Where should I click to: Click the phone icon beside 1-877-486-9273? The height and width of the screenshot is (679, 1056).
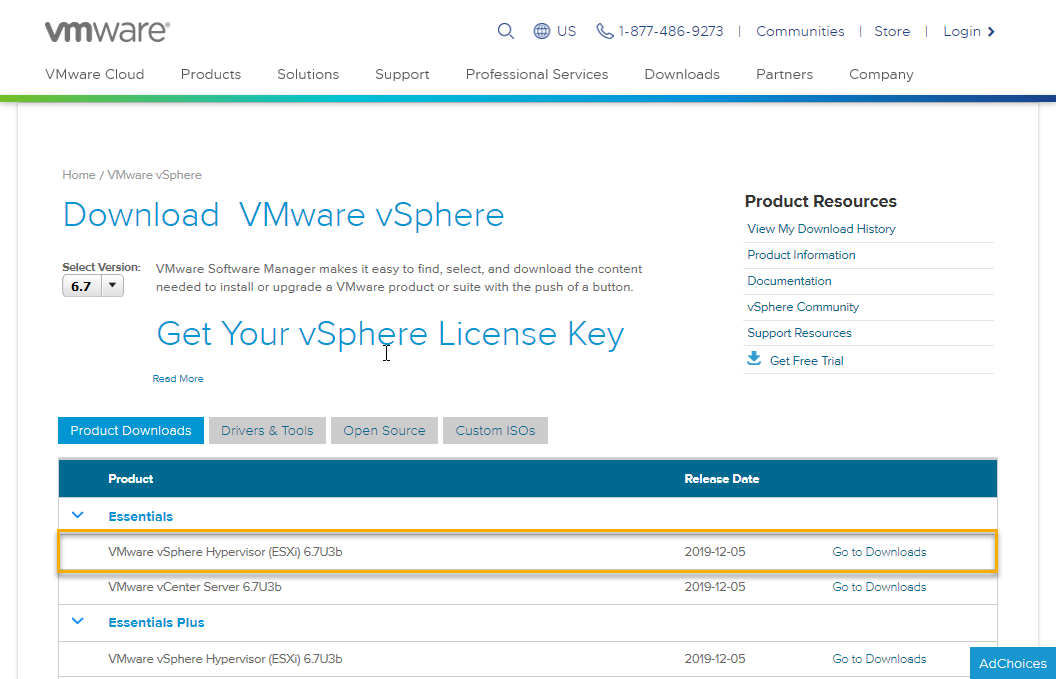pyautogui.click(x=605, y=31)
